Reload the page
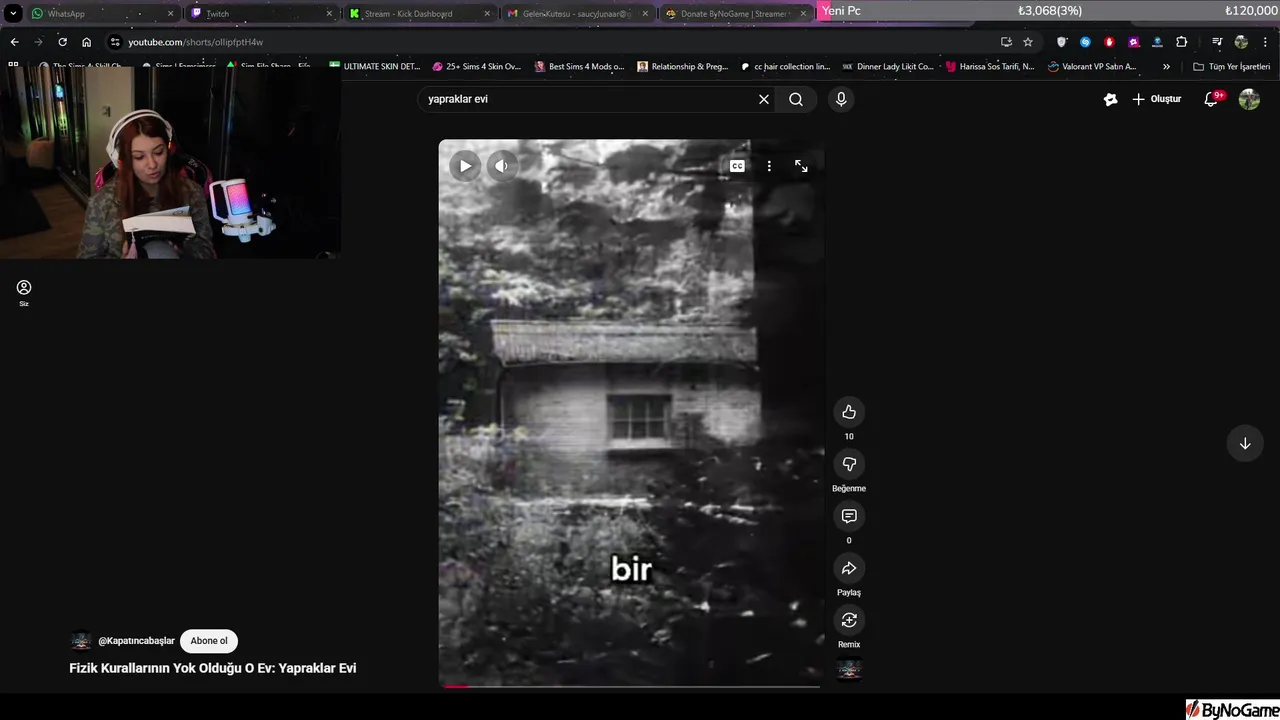Image resolution: width=1280 pixels, height=720 pixels. pos(62,42)
